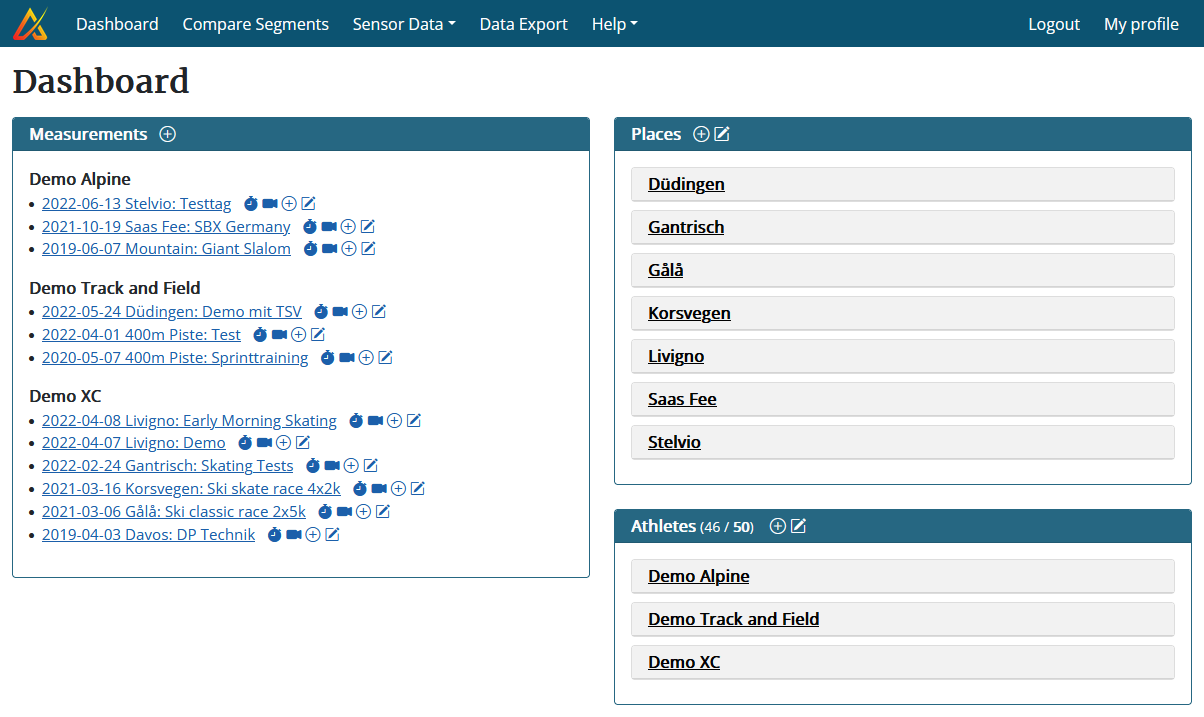Screen dimensions: 1204x717
Task: Edit the athletes list
Action: [799, 525]
